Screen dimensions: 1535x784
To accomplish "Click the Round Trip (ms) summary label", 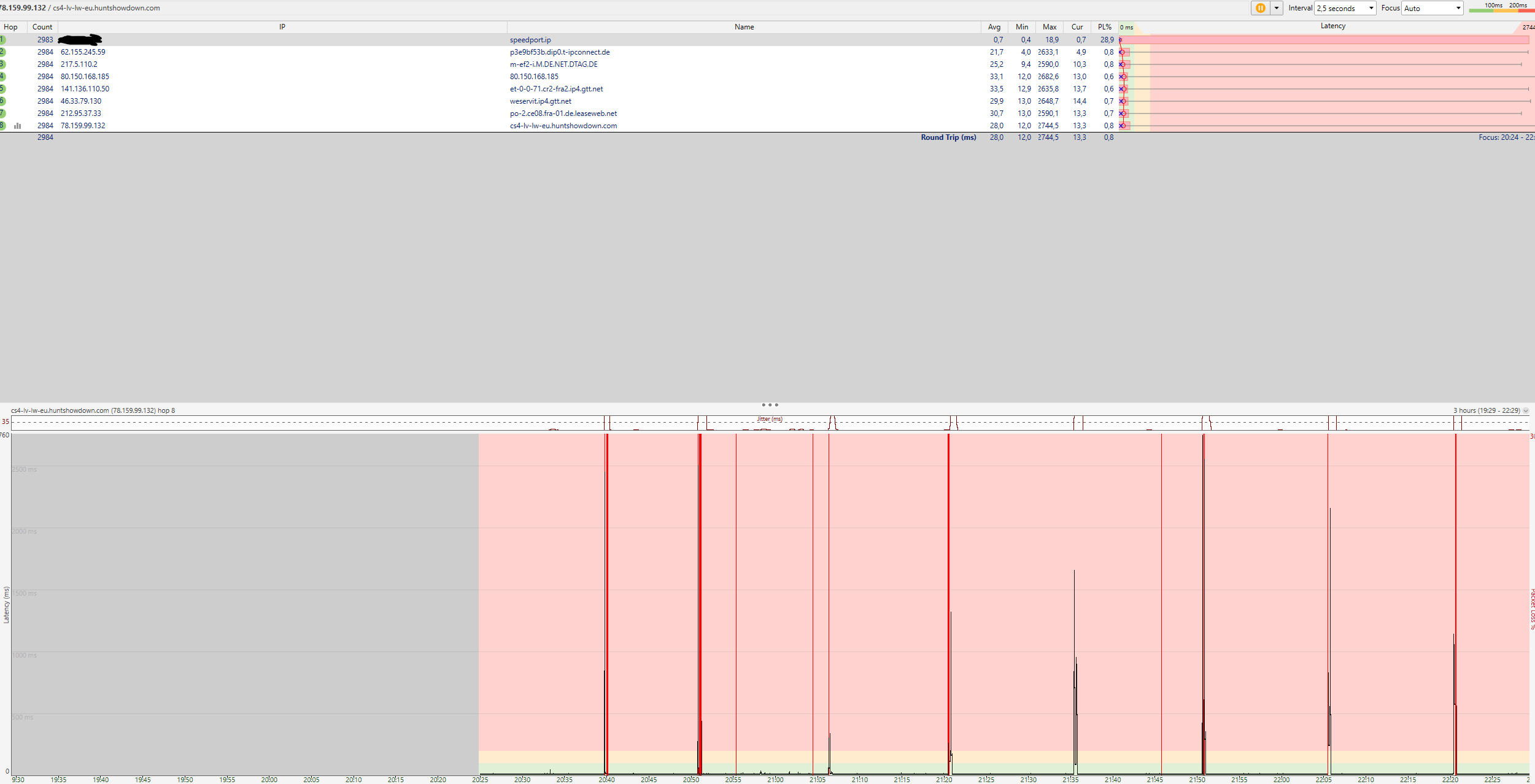I will pyautogui.click(x=948, y=137).
